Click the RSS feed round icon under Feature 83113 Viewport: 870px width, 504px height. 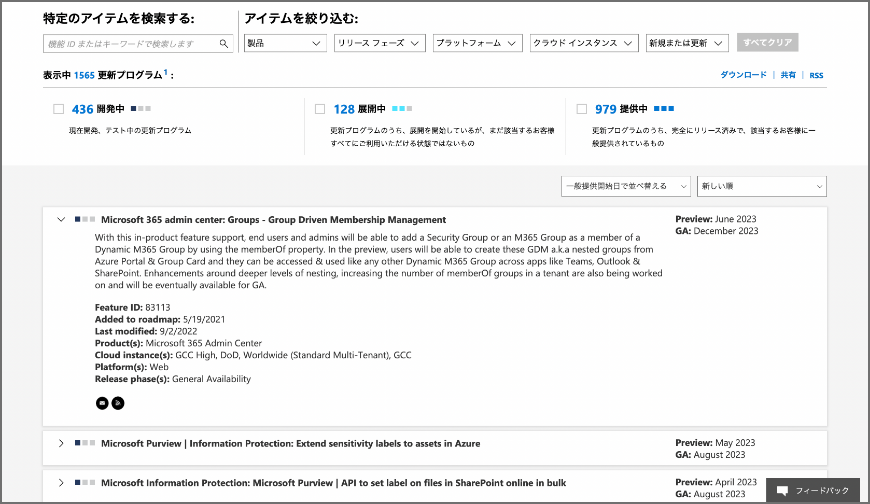118,403
